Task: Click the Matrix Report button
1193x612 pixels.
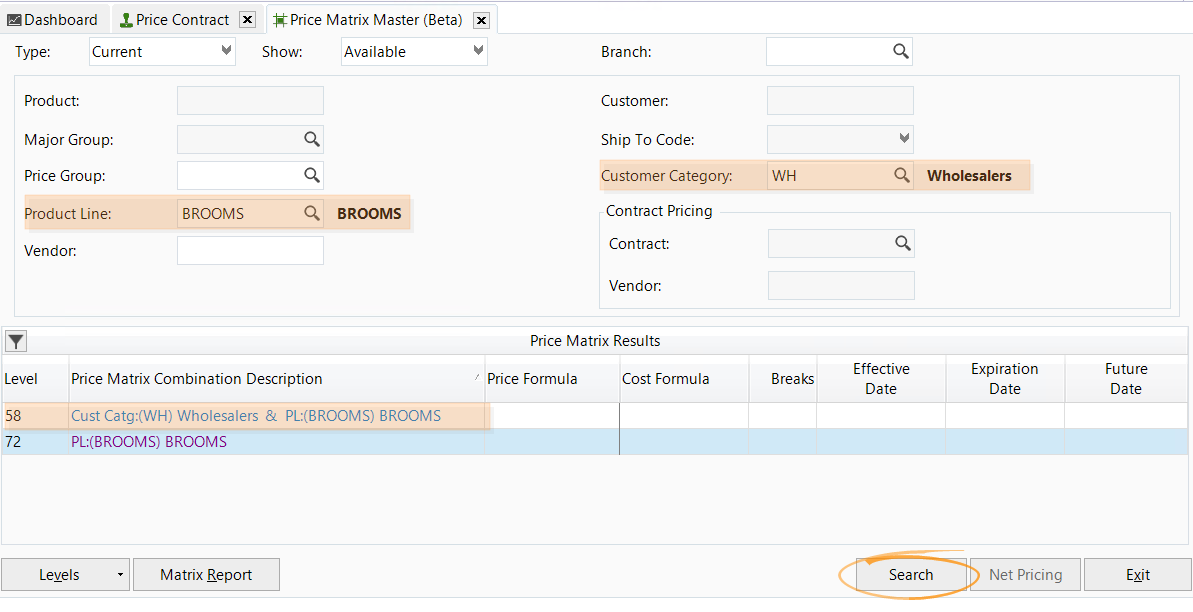Action: [x=206, y=574]
